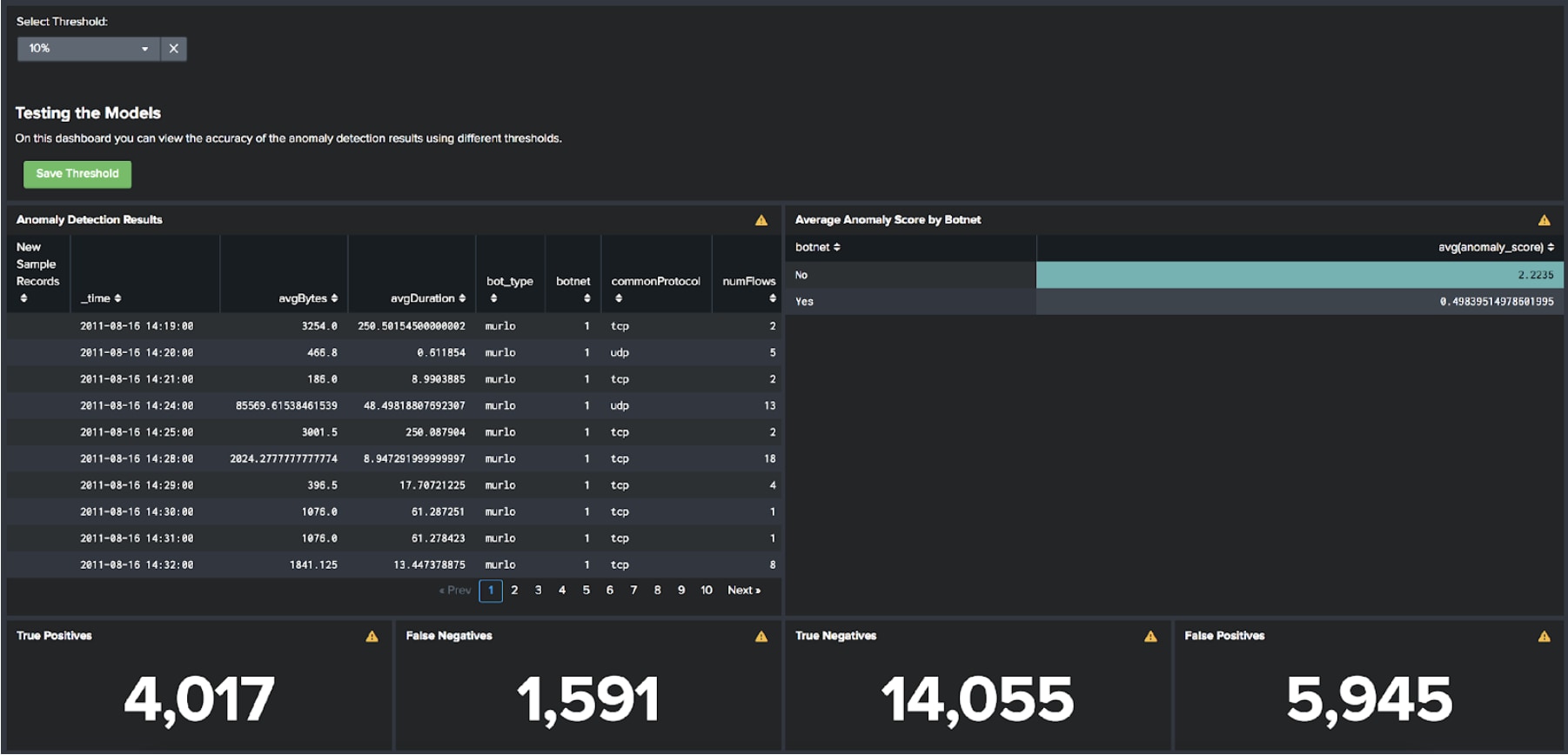Click the row 2011-08-16 14:19:00
This screenshot has height=755, width=1568.
(x=395, y=326)
